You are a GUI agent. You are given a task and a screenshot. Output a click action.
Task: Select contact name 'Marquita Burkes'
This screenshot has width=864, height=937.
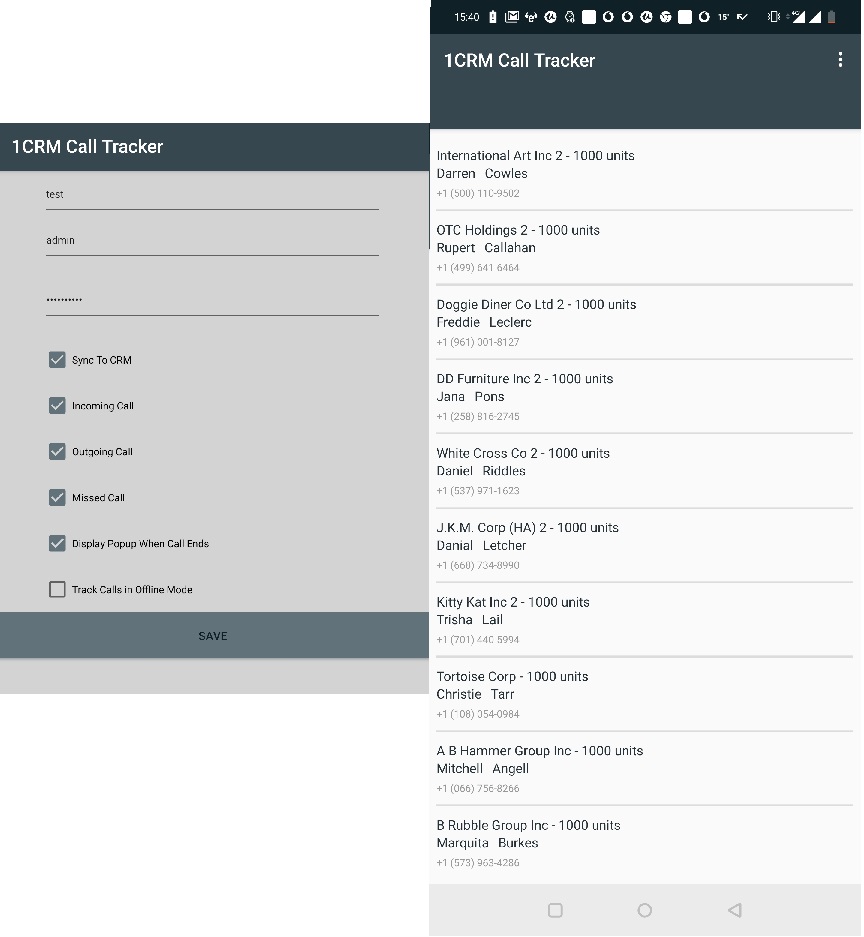[487, 843]
